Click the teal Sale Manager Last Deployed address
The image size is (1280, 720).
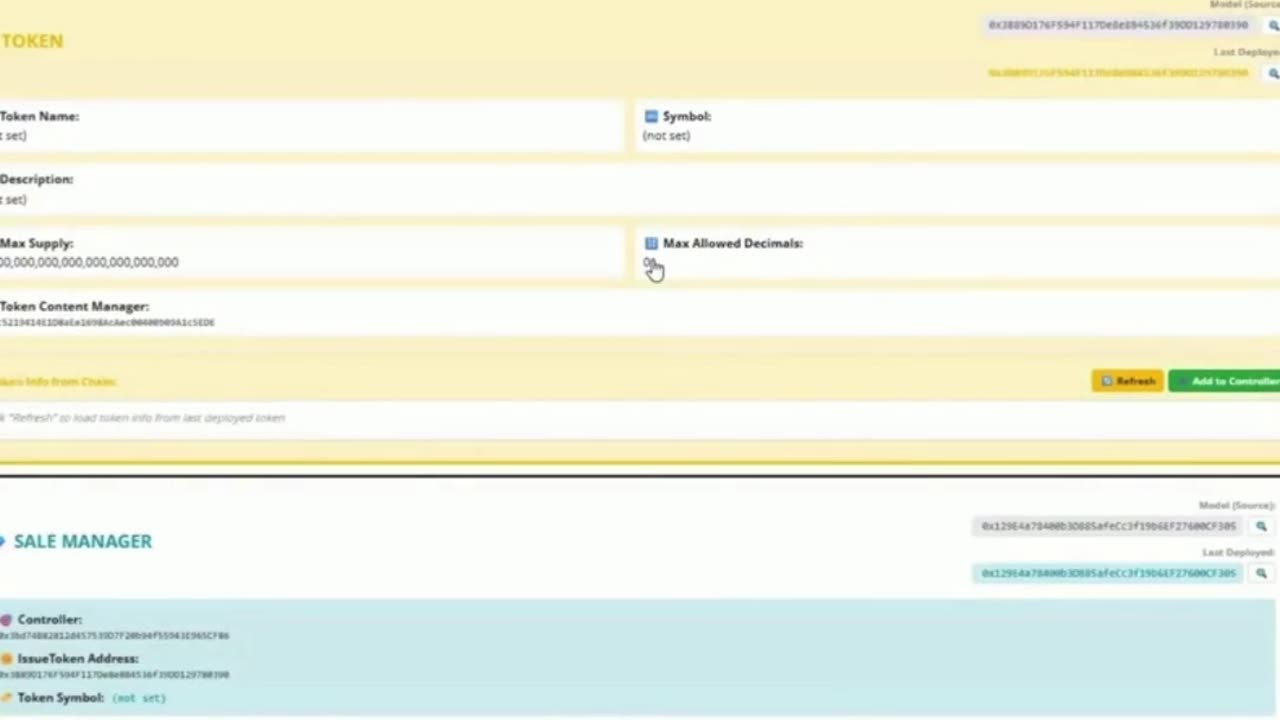pos(1108,573)
